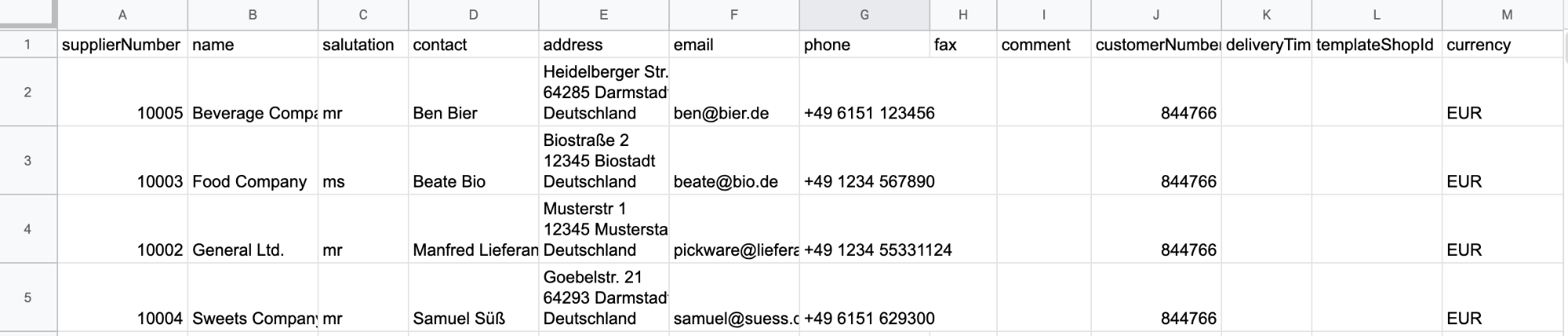This screenshot has width=1568, height=336.
Task: Select column A header
Action: (122, 15)
